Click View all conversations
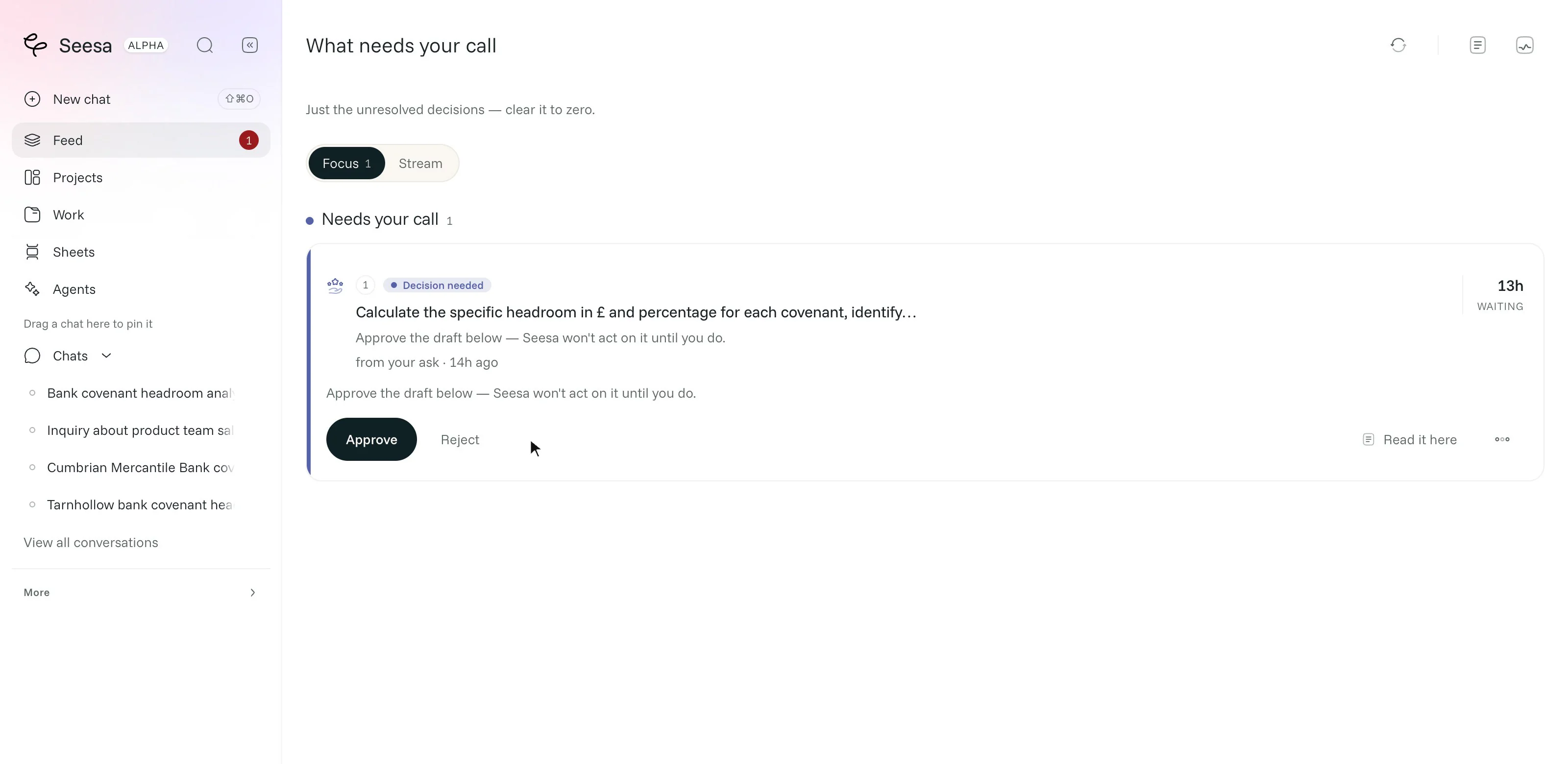 tap(91, 542)
